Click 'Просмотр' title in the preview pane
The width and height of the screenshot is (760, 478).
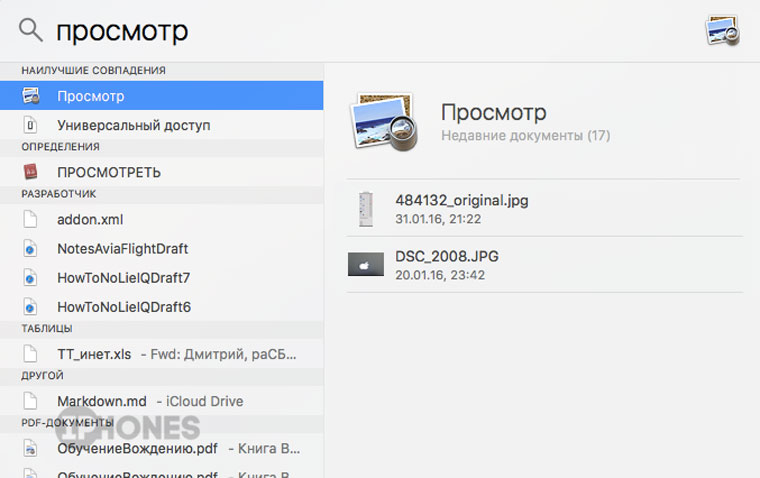click(x=493, y=113)
